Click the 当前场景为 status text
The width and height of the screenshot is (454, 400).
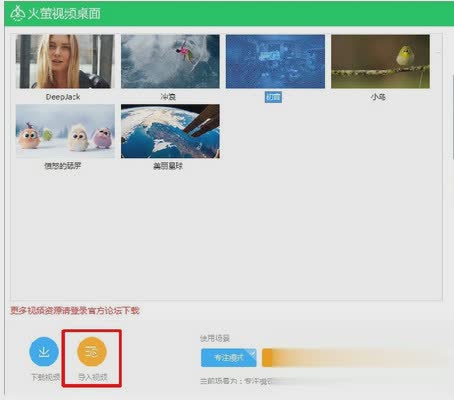pyautogui.click(x=236, y=381)
